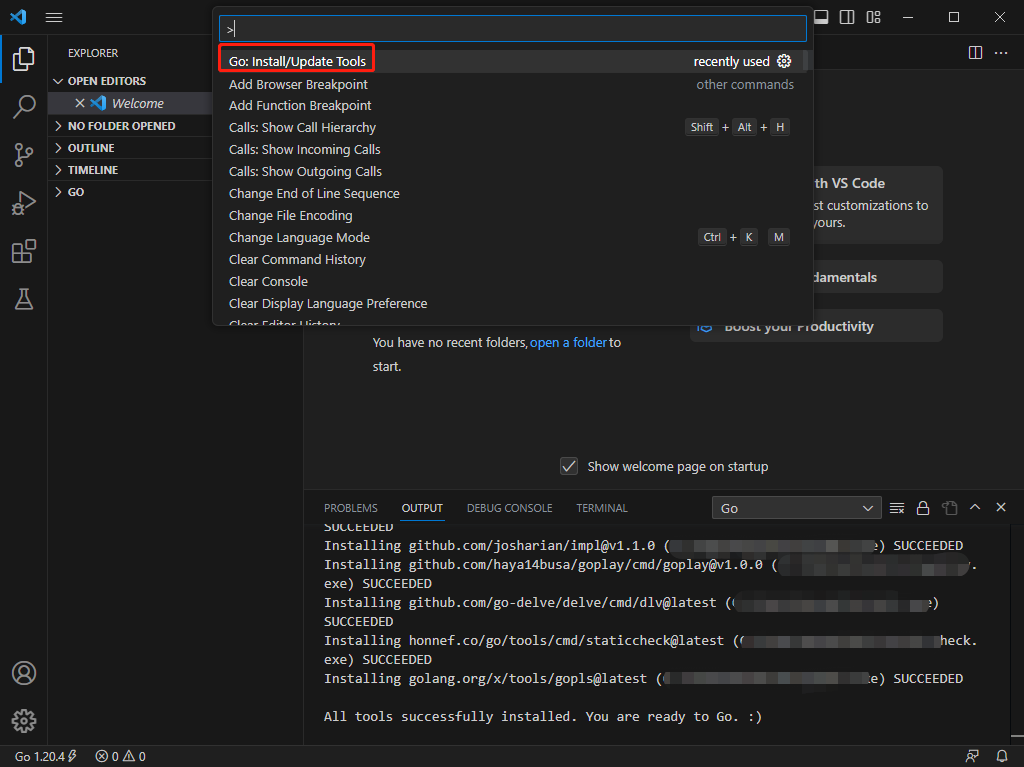Open output log in editor
The image size is (1024, 767).
pyautogui.click(x=950, y=508)
